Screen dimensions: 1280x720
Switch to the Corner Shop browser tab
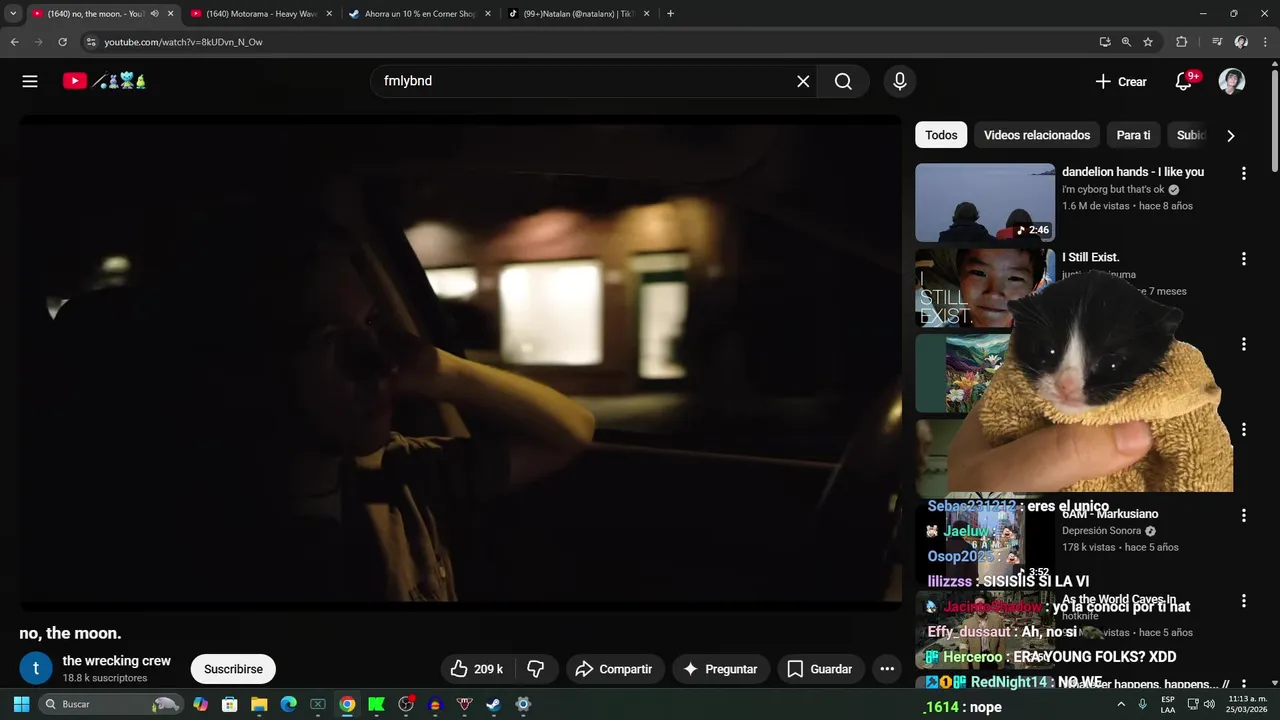pos(420,14)
